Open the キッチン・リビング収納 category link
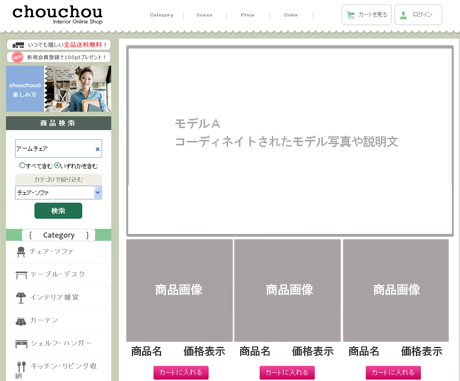This screenshot has width=460, height=381. 57,370
